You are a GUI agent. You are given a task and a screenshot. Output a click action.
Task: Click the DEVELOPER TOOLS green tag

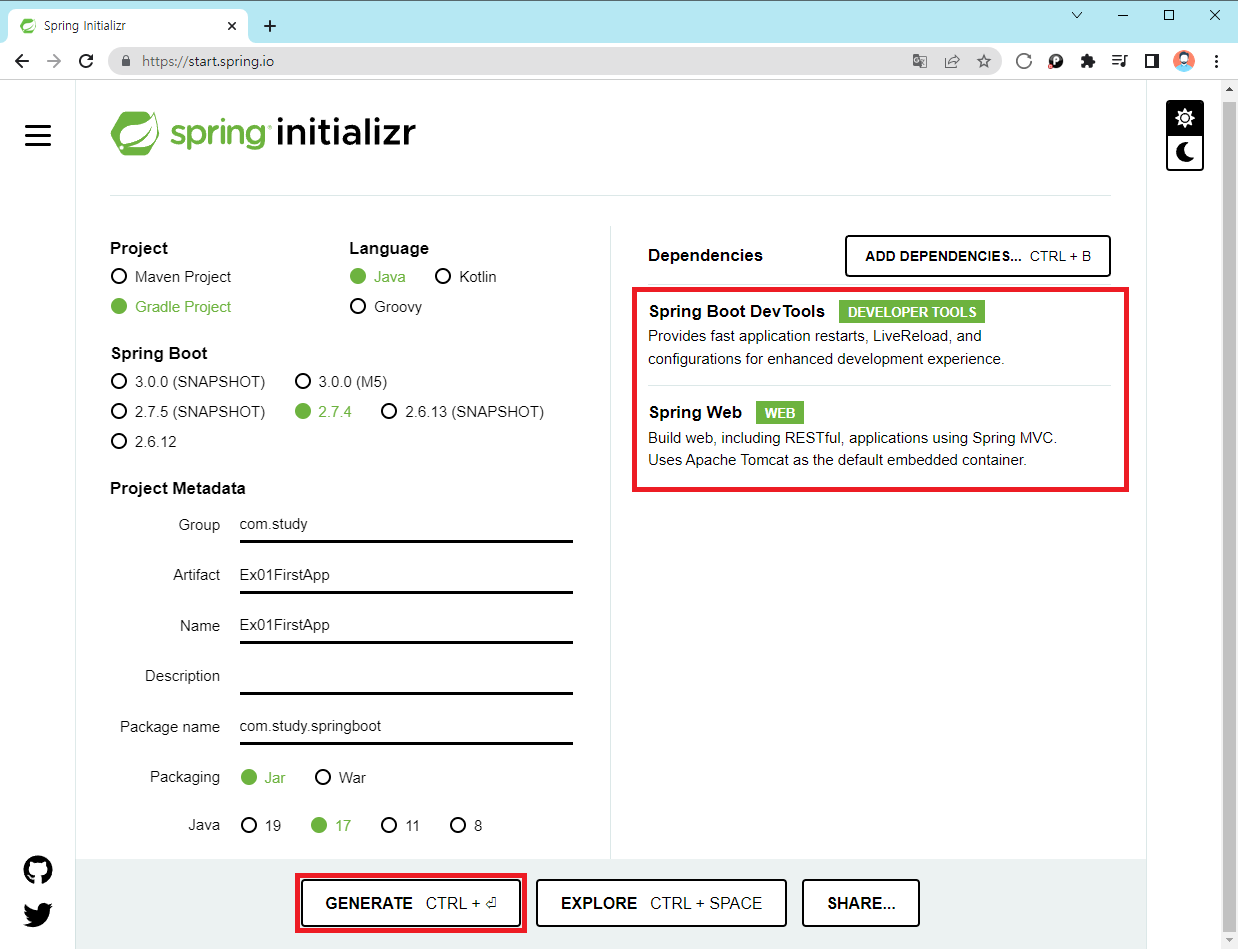912,312
